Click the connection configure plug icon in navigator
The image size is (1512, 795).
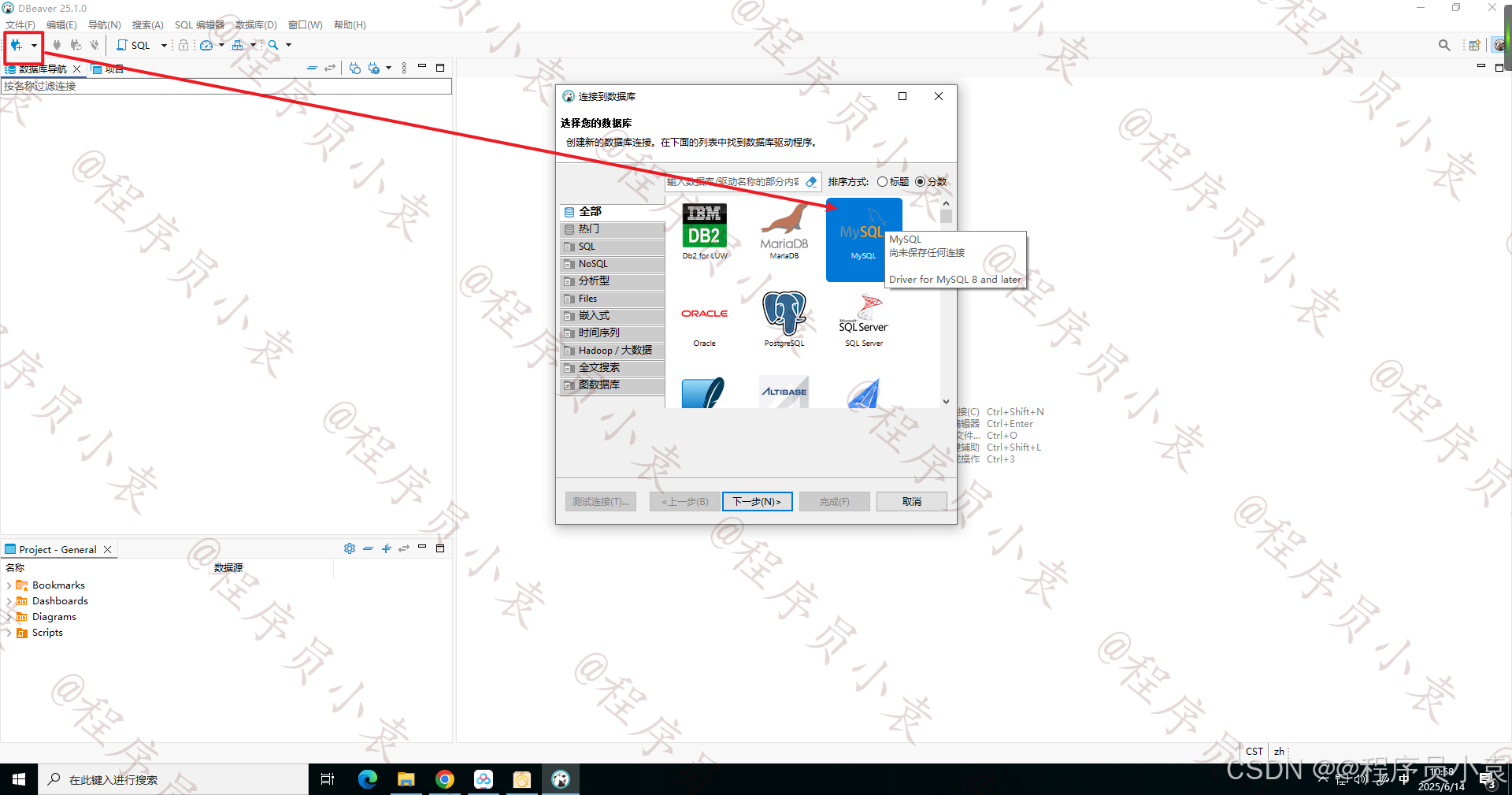click(355, 69)
